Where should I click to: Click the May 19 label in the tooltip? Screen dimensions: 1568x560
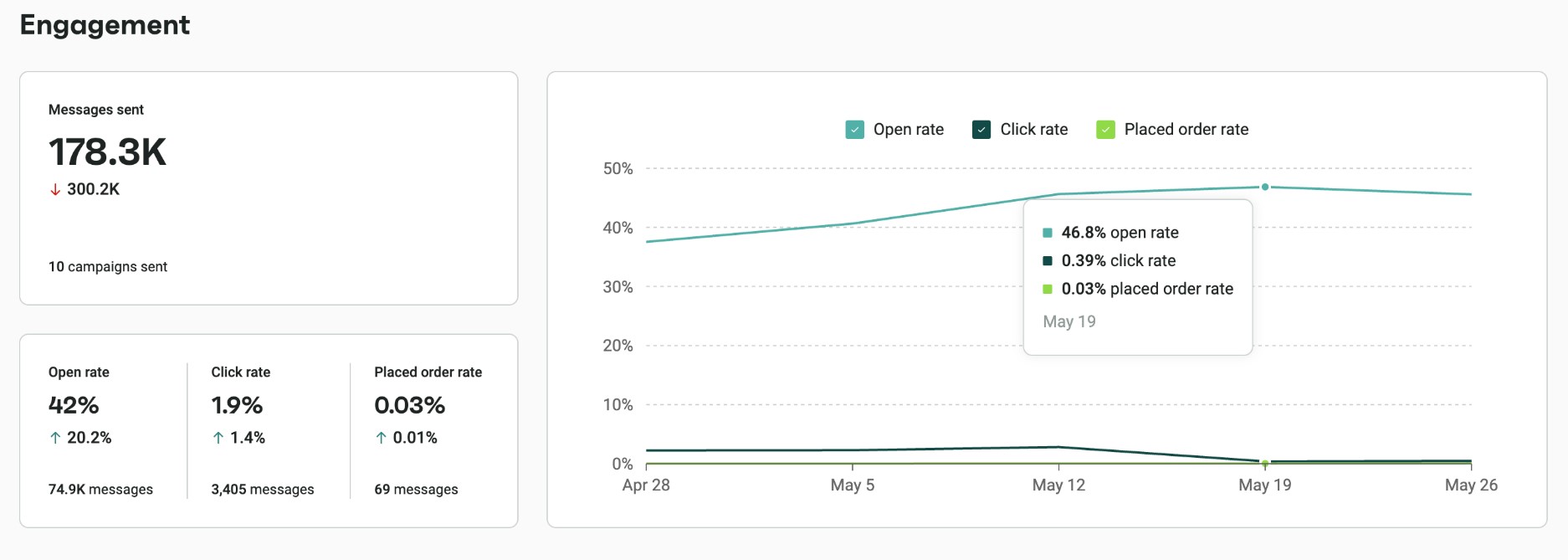[1068, 321]
